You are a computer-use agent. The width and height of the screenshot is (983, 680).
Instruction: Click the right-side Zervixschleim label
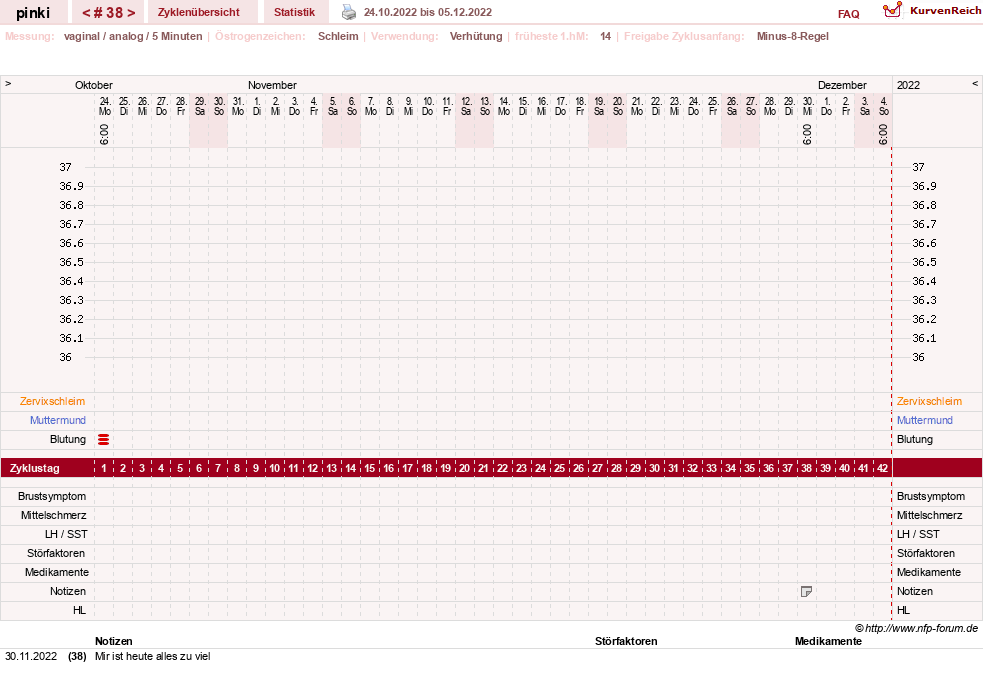929,401
